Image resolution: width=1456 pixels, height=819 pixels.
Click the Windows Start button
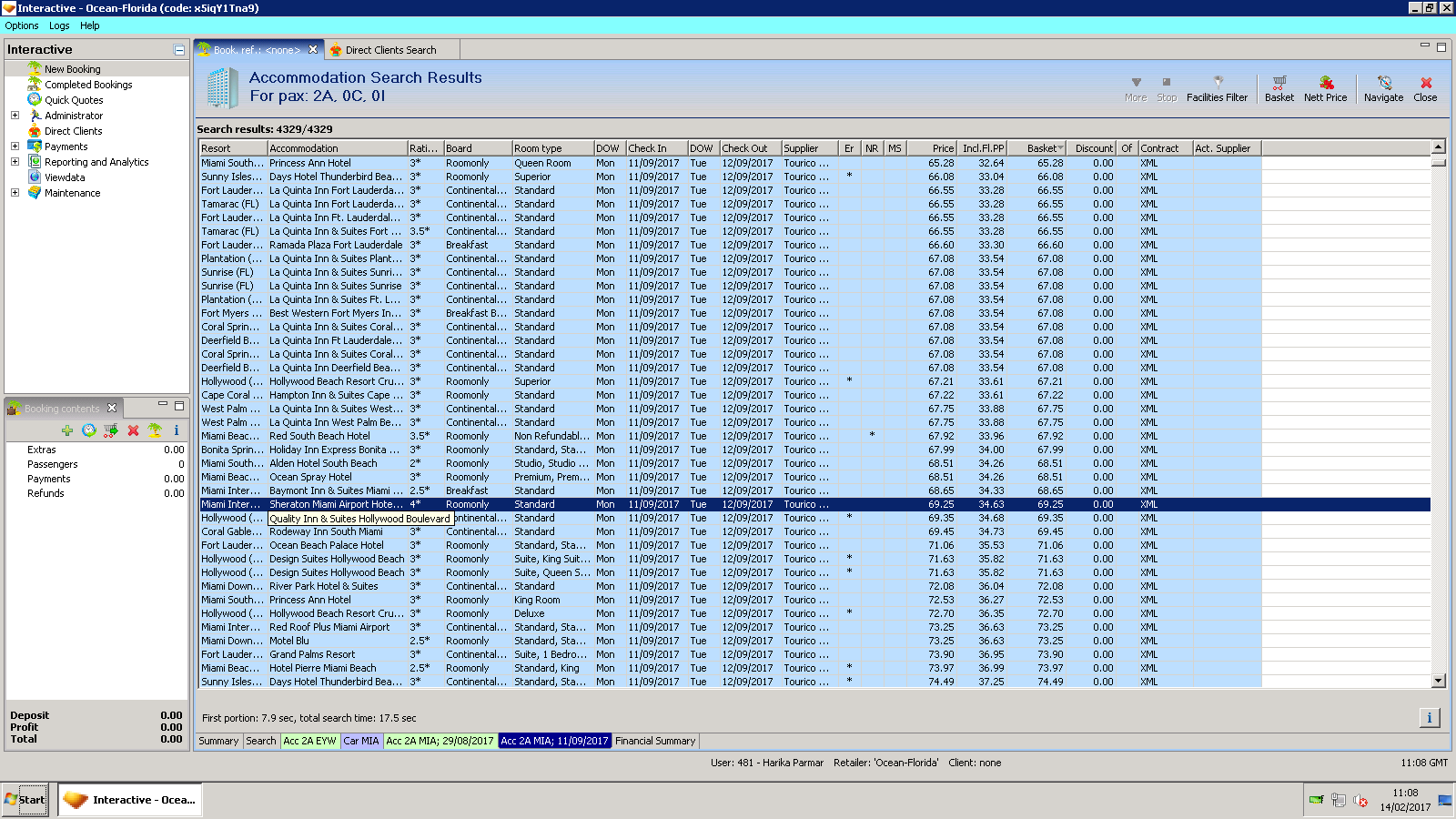tap(25, 800)
